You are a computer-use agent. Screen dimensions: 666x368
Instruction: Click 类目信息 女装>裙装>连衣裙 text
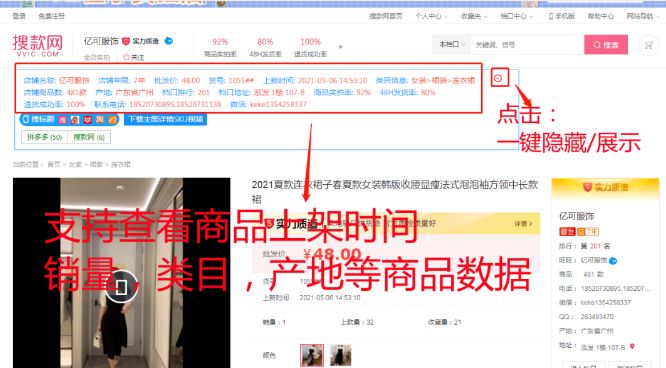pyautogui.click(x=425, y=80)
